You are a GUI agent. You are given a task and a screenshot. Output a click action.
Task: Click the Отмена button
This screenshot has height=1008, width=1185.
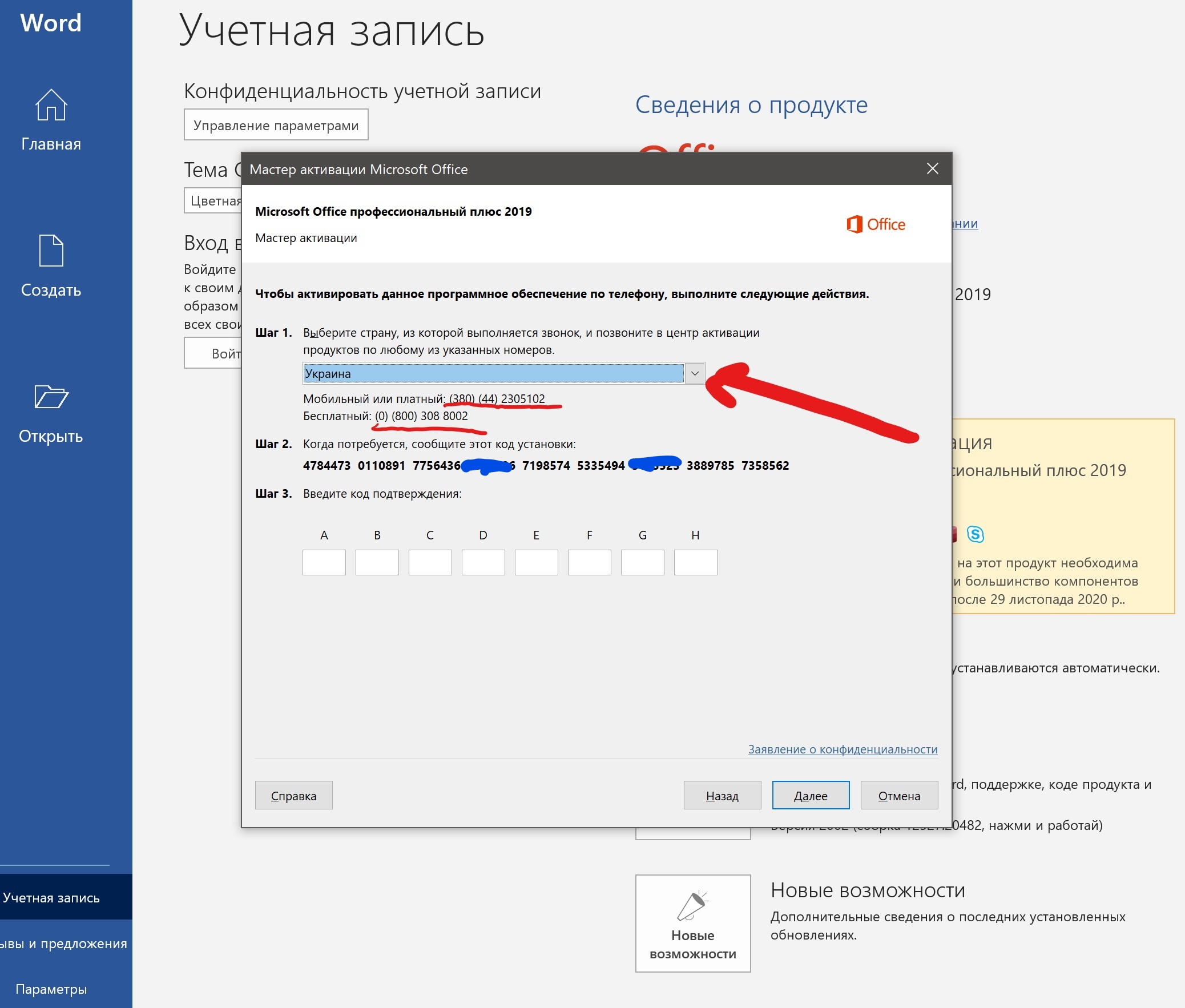[899, 796]
